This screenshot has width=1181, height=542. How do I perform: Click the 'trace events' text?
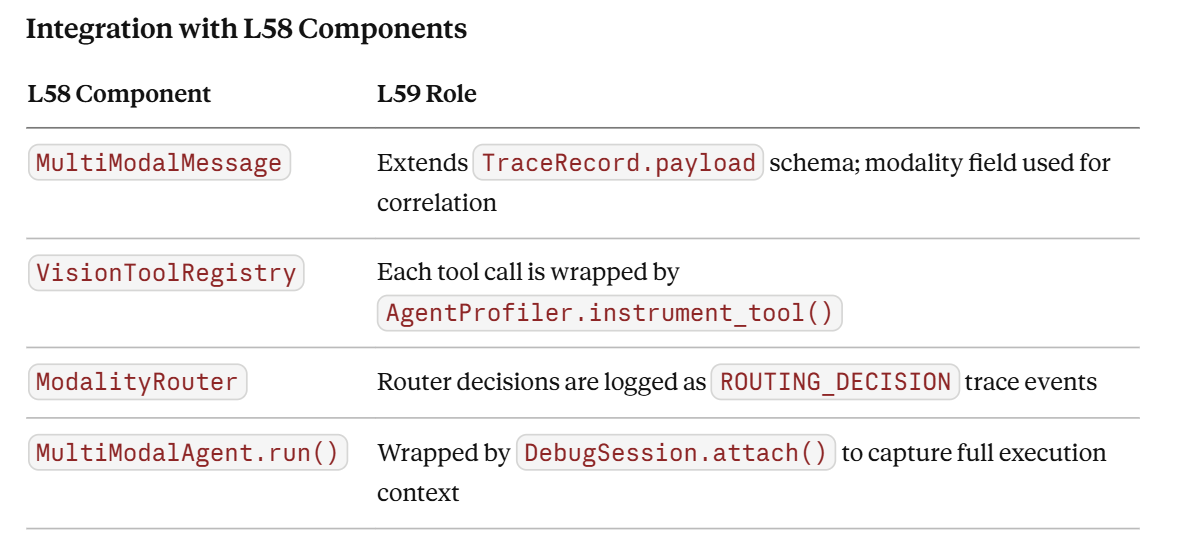1030,382
